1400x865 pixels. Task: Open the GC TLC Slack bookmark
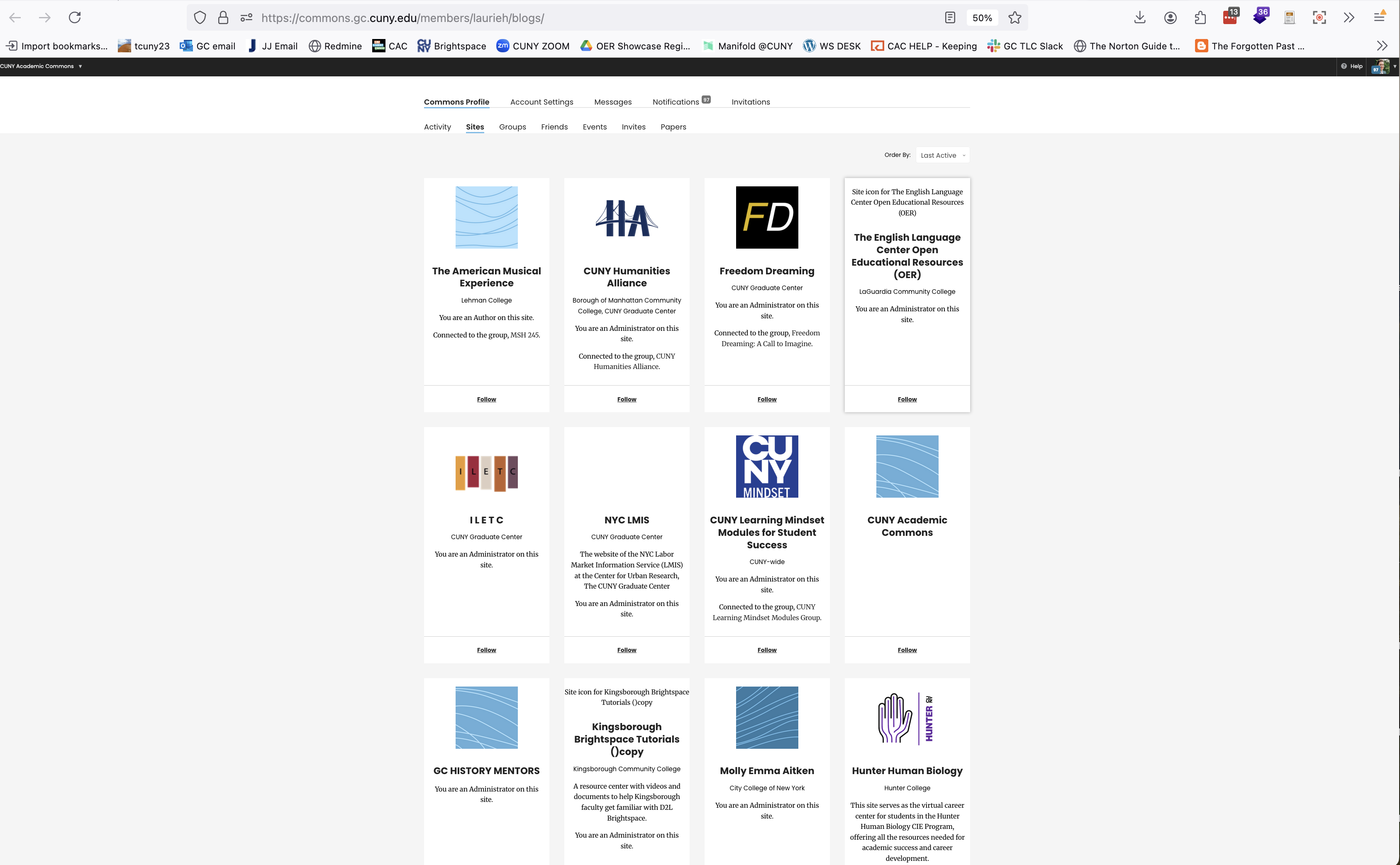(x=1025, y=46)
